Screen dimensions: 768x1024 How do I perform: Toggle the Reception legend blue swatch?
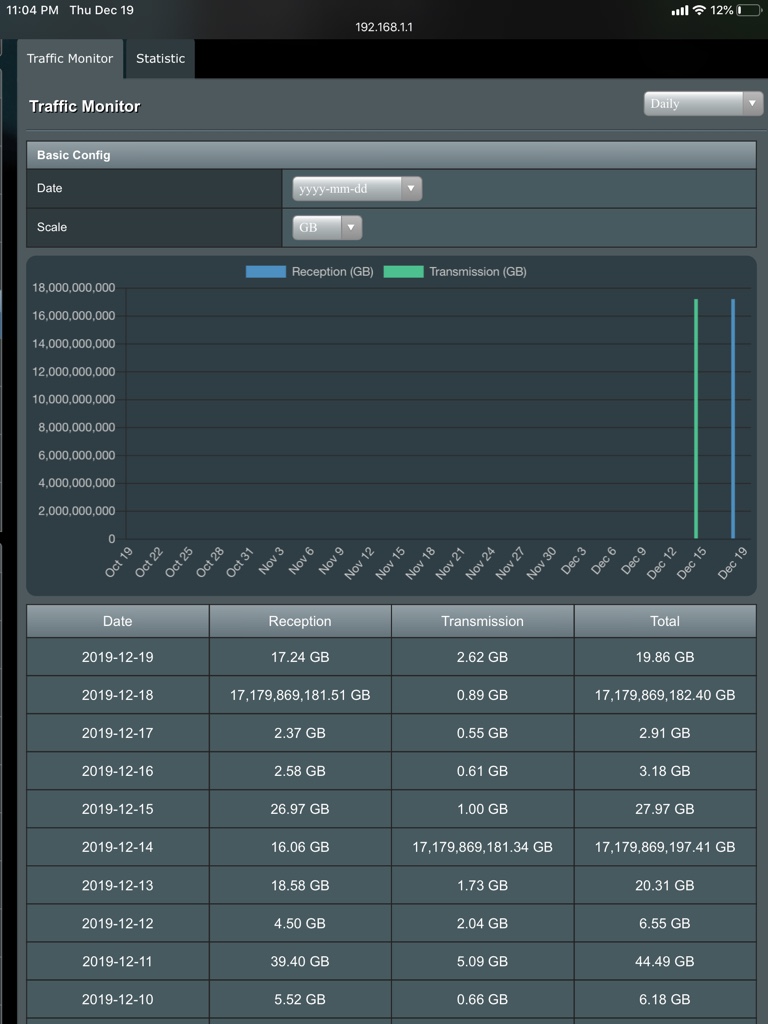coord(265,272)
